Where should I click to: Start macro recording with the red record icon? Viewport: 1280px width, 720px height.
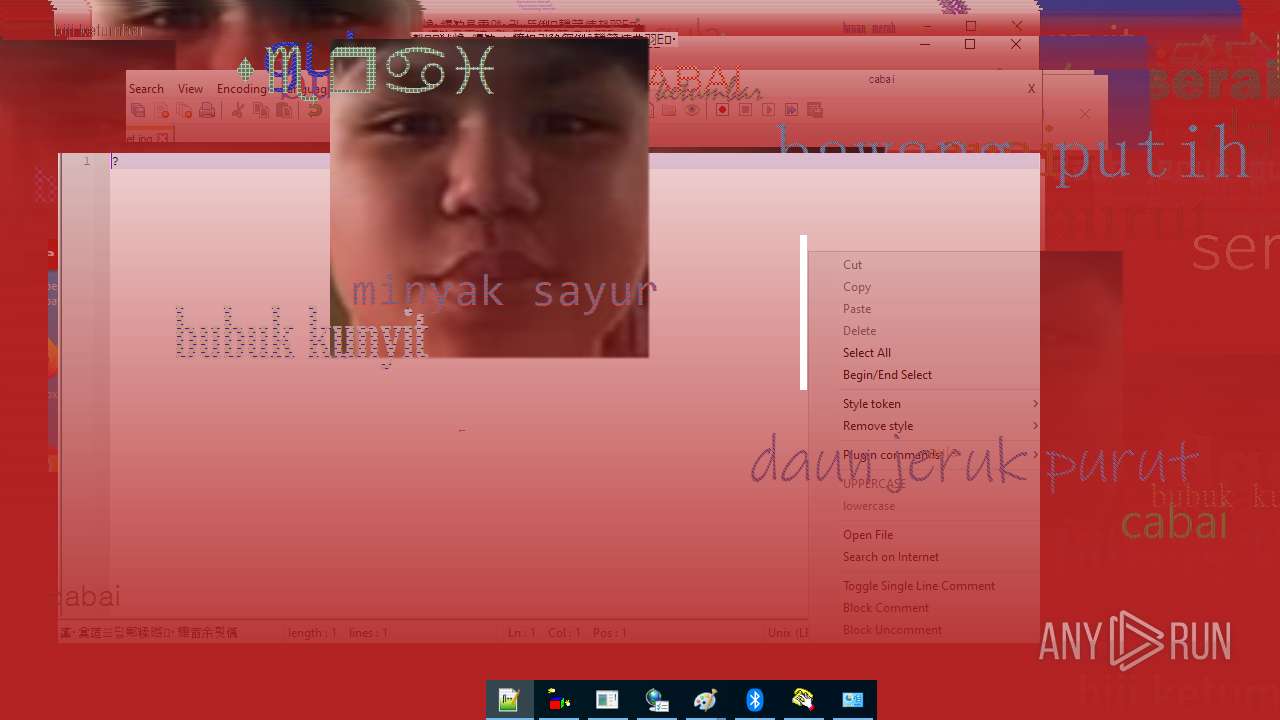[x=722, y=110]
